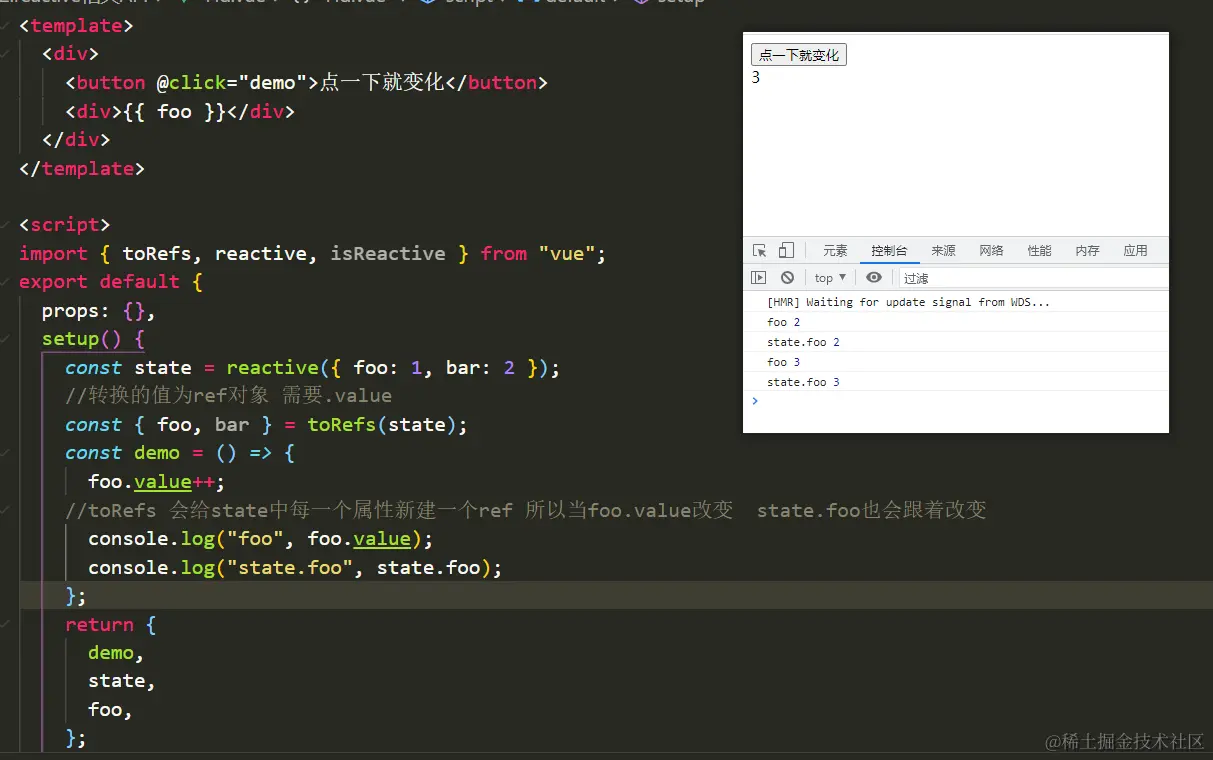This screenshot has height=760, width=1213.
Task: Toggle the device toolbar icon
Action: tap(786, 251)
